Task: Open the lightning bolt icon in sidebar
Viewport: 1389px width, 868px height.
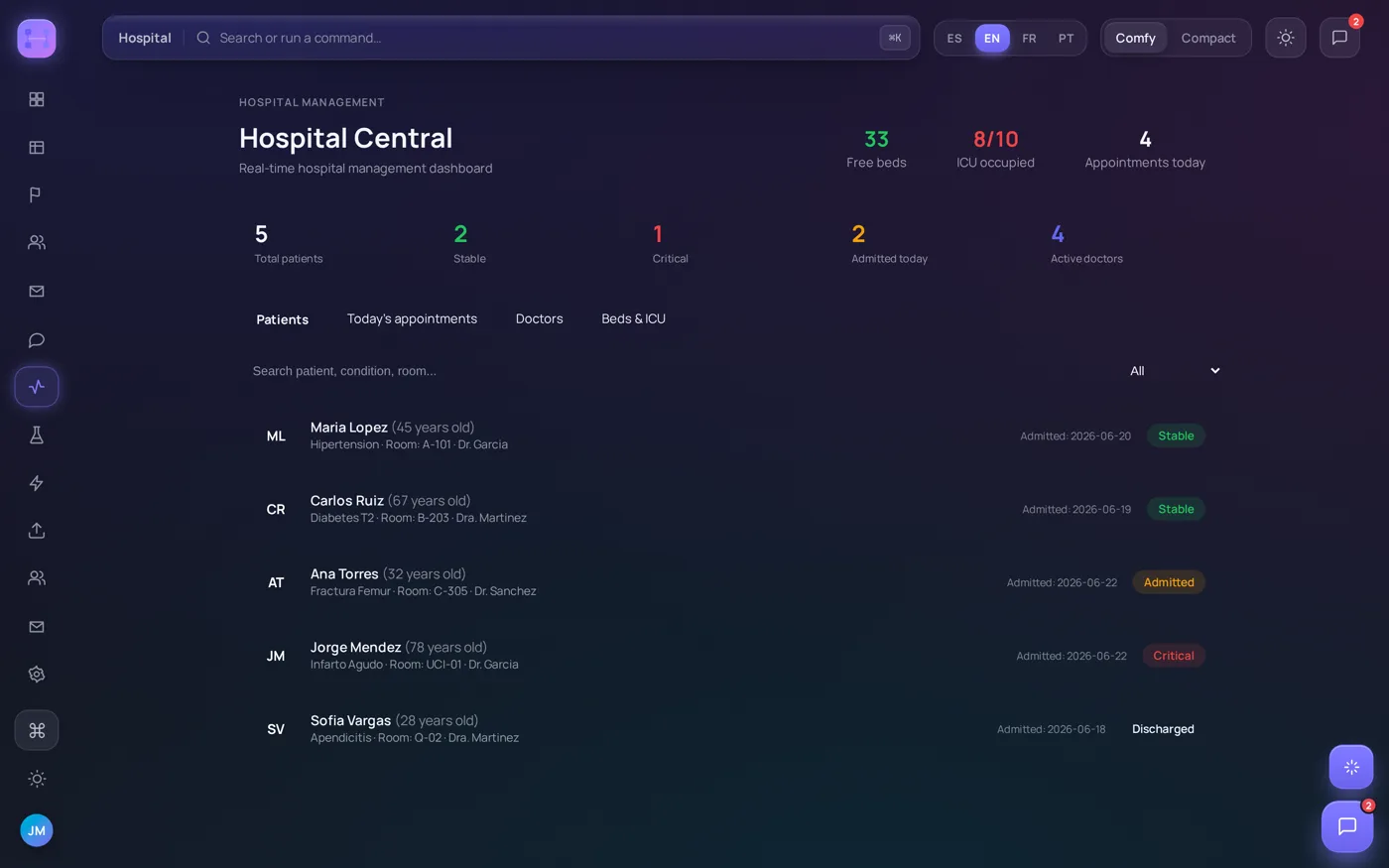Action: [37, 483]
